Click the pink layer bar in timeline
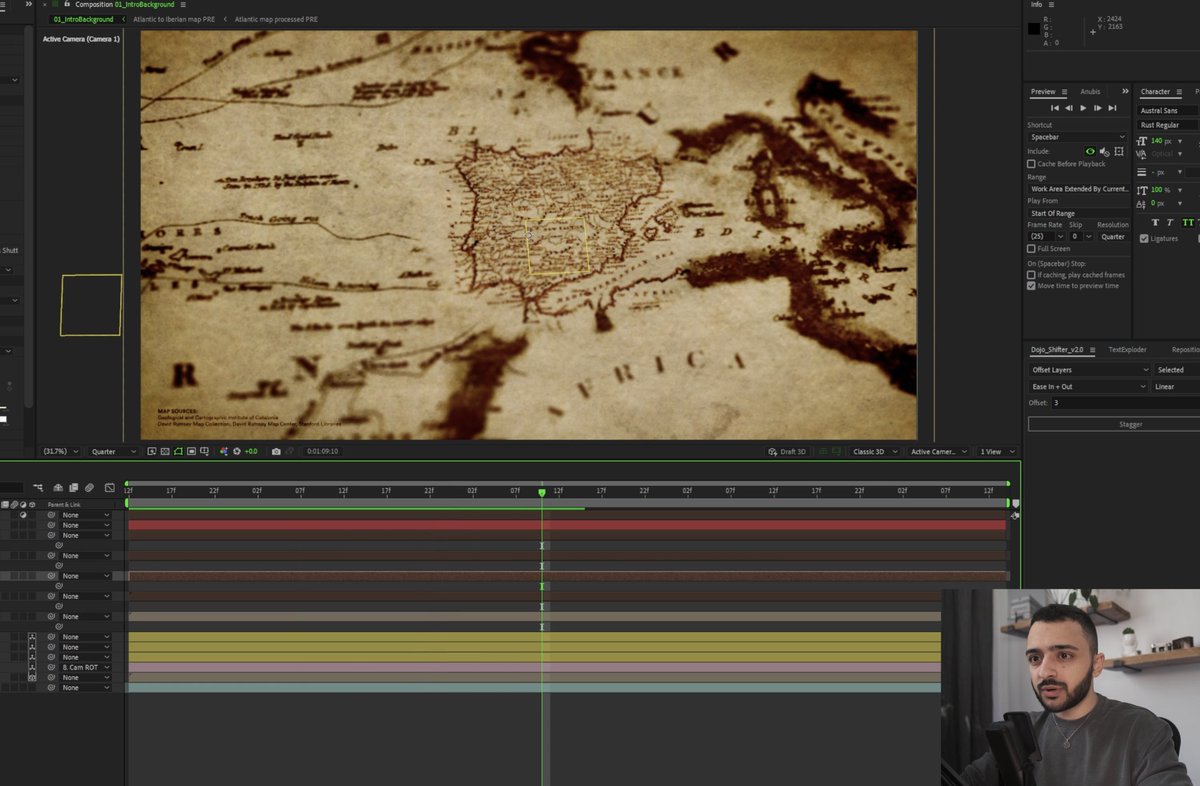Viewport: 1200px width, 786px height. (535, 667)
